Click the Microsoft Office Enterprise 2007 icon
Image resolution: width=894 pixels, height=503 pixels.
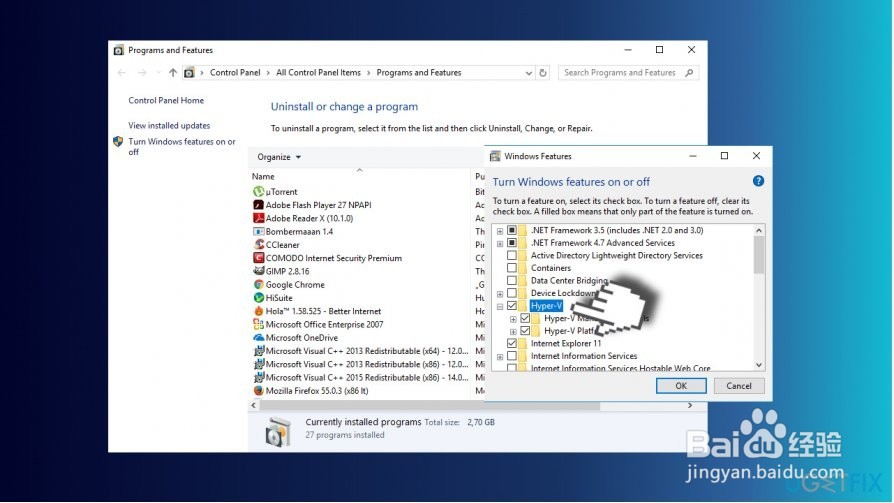[x=258, y=324]
